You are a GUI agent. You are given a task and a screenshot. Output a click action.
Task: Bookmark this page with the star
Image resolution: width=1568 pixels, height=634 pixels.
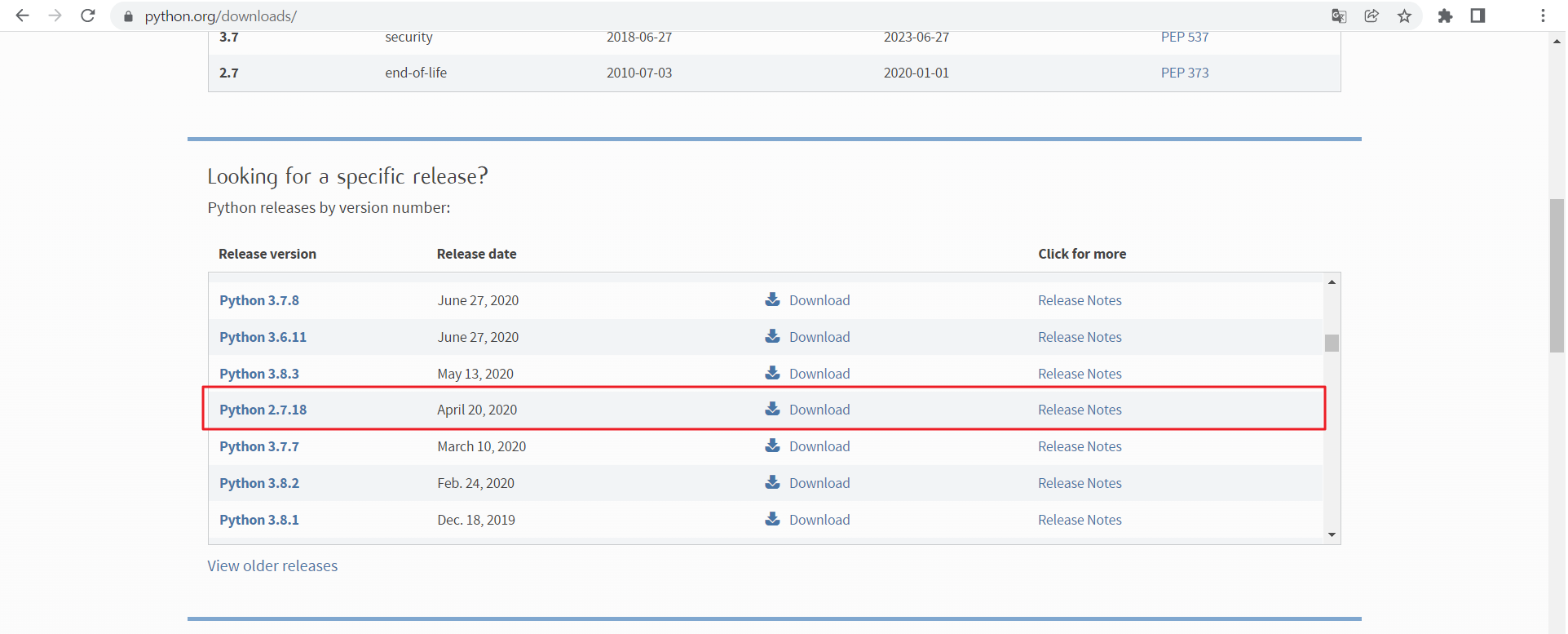click(1404, 16)
